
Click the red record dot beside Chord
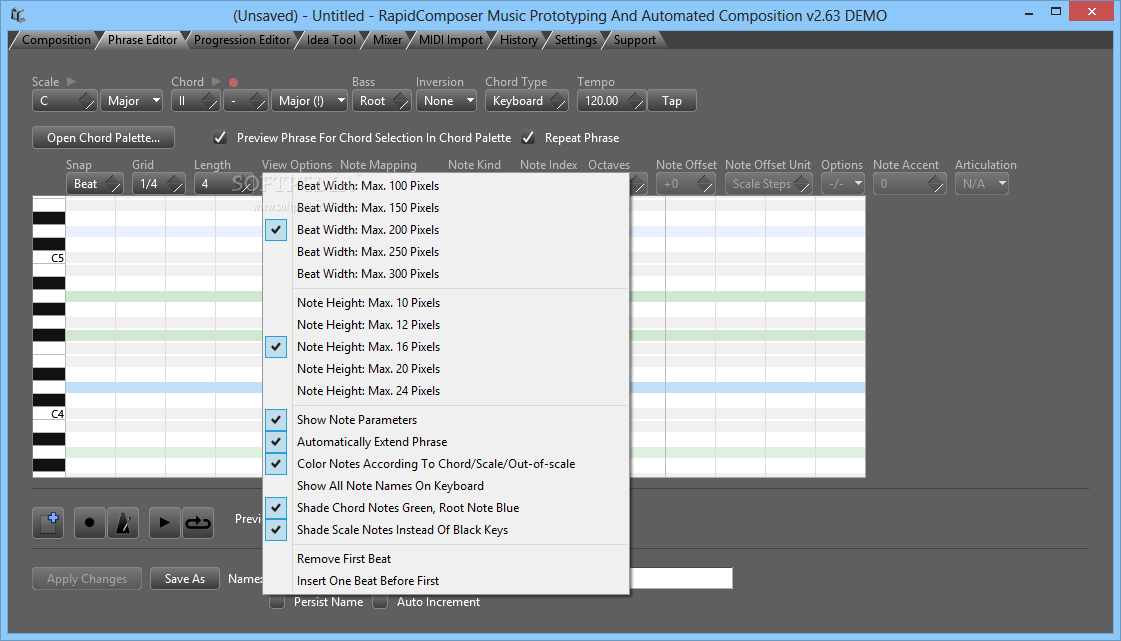pos(233,82)
